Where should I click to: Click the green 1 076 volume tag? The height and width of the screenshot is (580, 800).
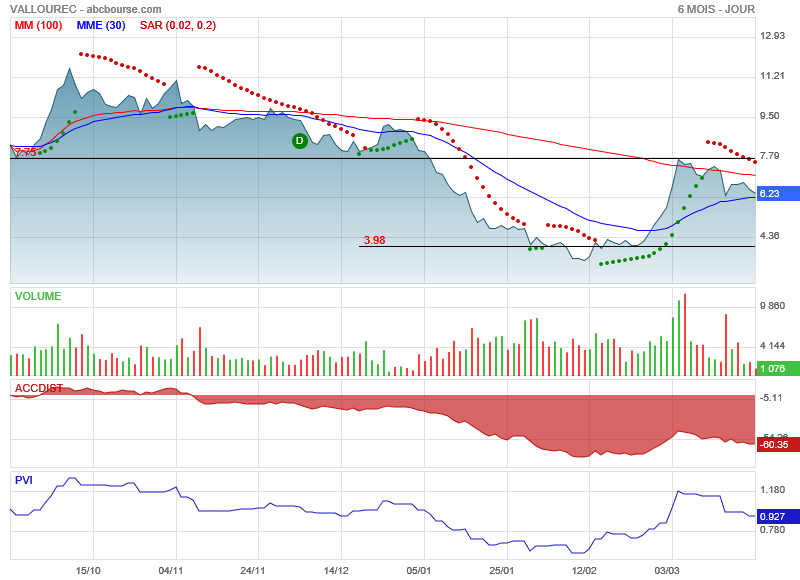pos(778,368)
